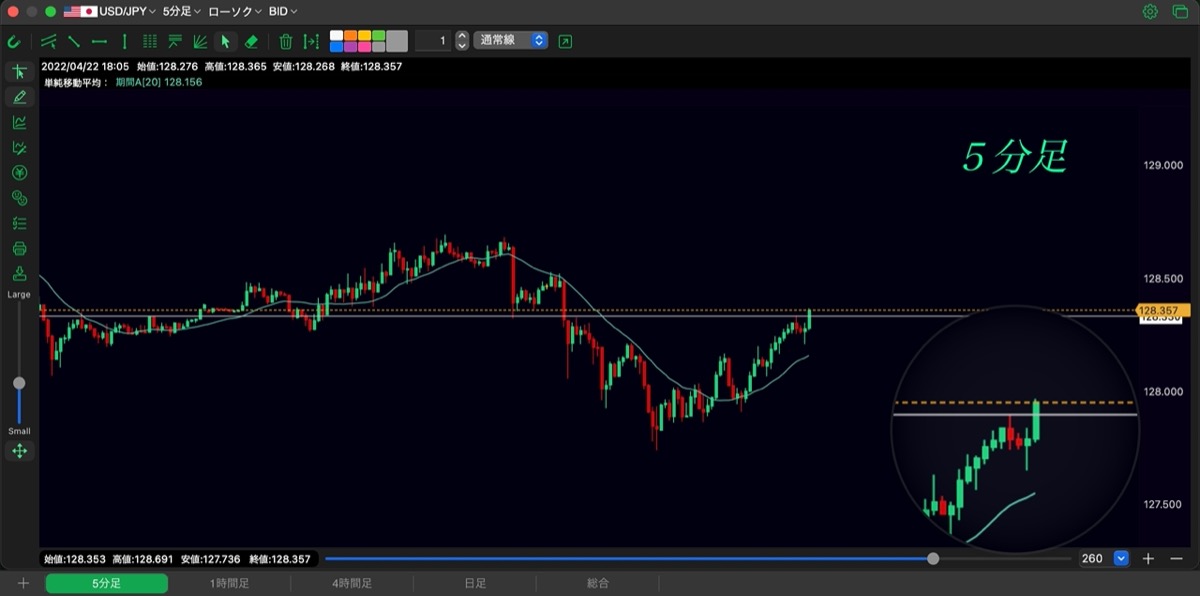Open the 260 candle count dropdown
This screenshot has height=596, width=1200.
coord(1121,558)
